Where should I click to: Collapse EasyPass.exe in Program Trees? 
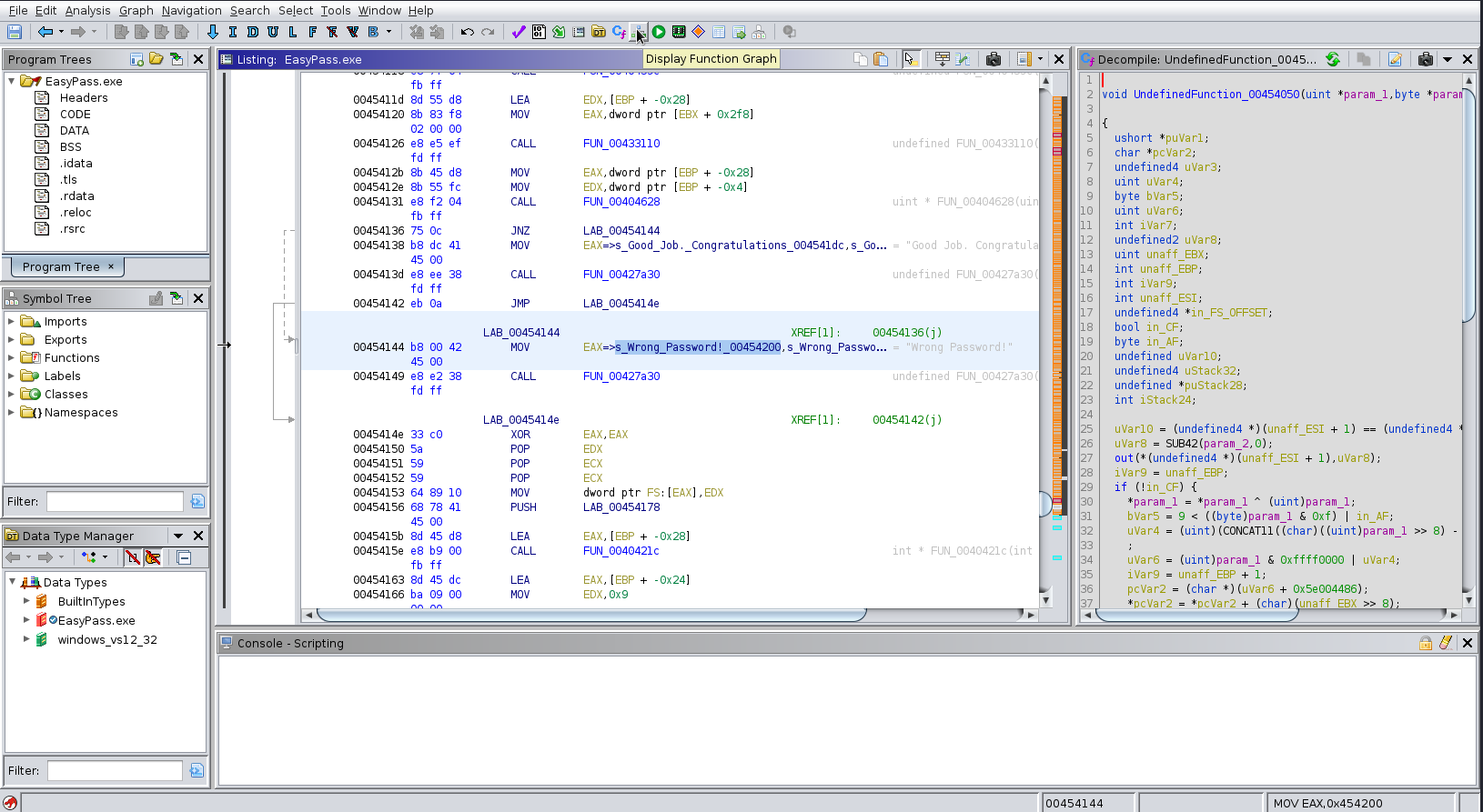click(11, 81)
